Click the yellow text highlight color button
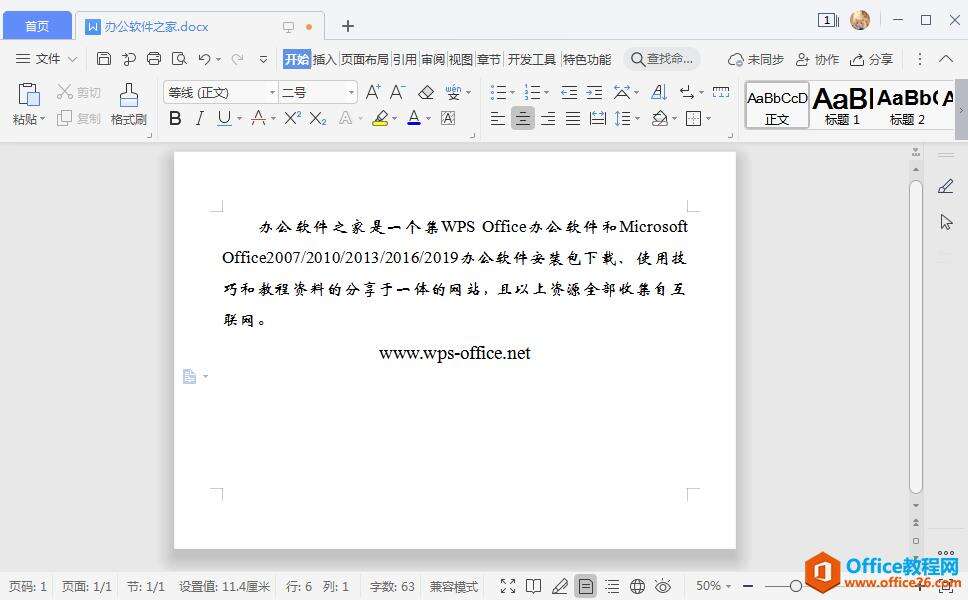The height and width of the screenshot is (600, 968). [380, 118]
